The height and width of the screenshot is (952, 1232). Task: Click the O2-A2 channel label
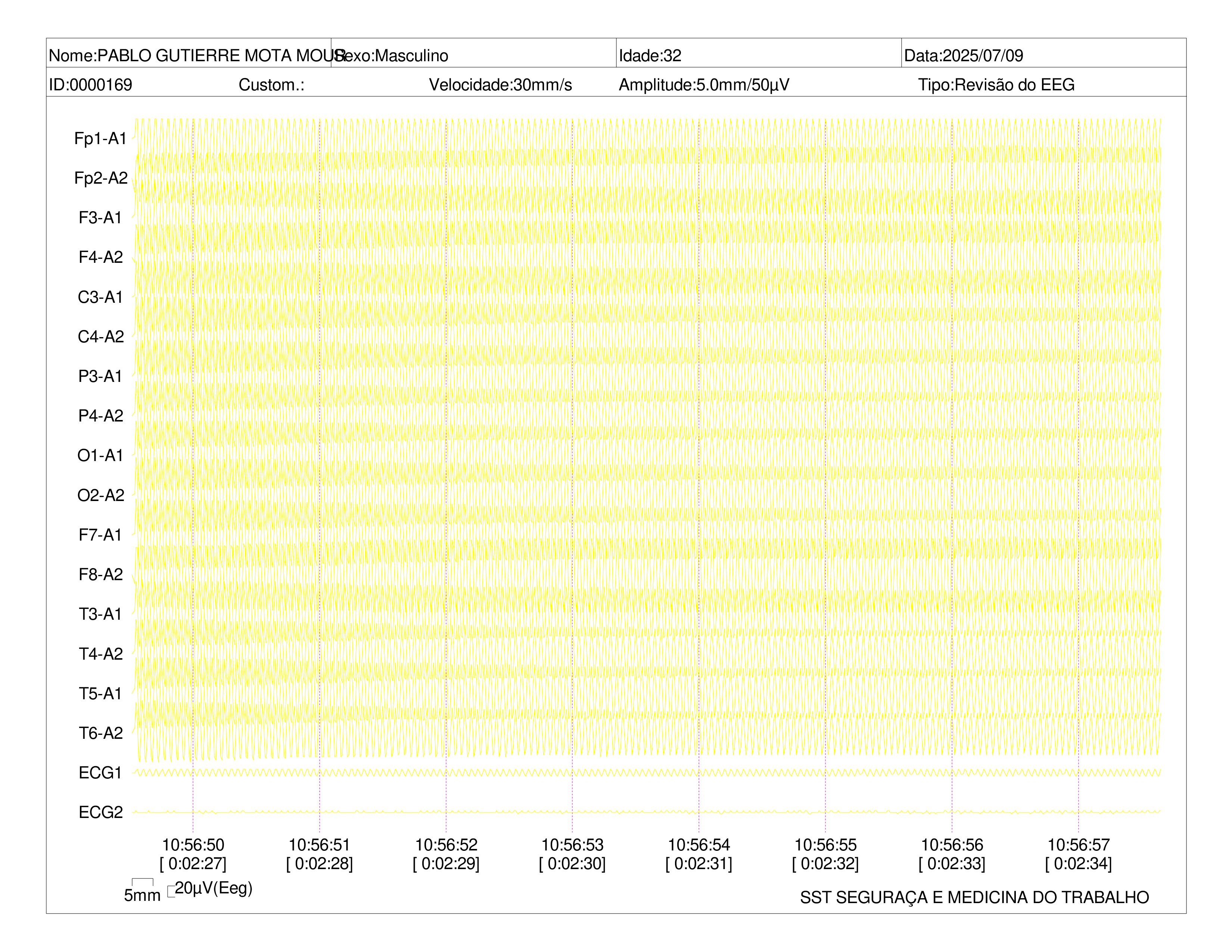tap(100, 495)
